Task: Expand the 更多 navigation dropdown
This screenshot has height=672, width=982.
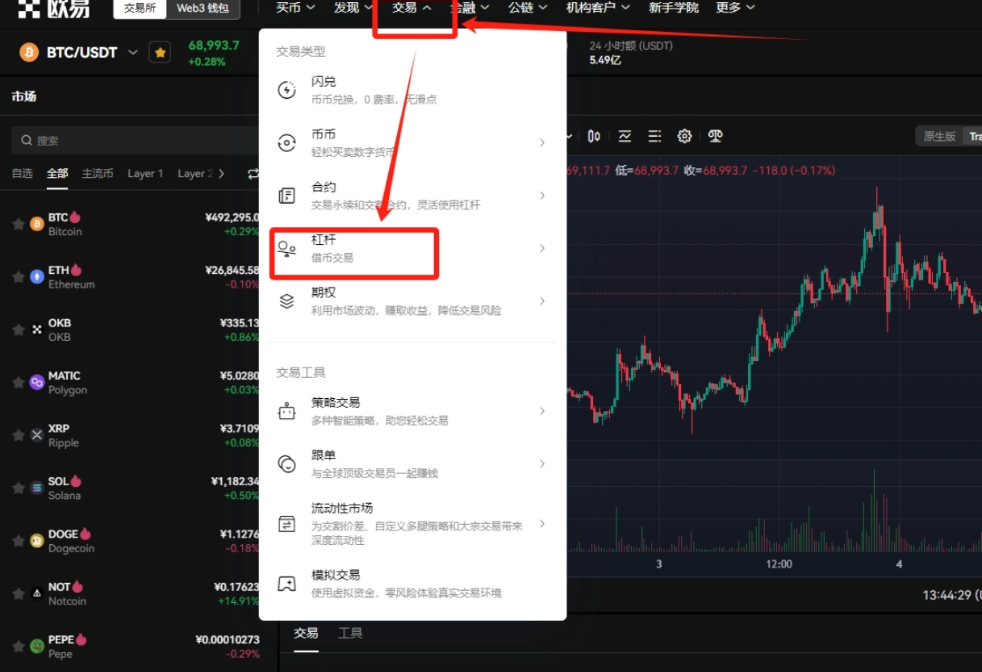Action: 733,8
